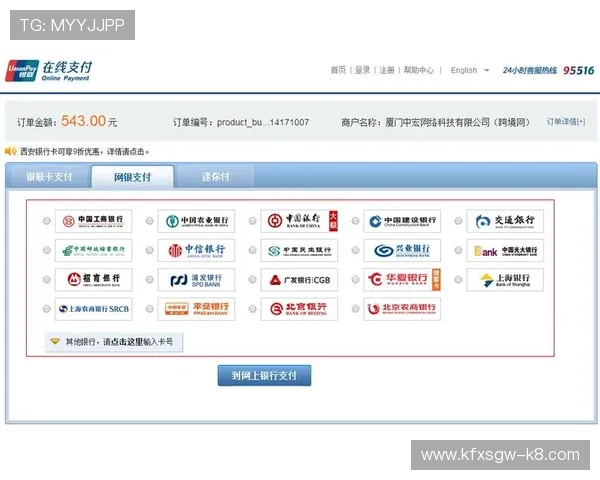Click the 中国工商银行 (ICBC) bank logo
This screenshot has width=600, height=480.
point(93,221)
